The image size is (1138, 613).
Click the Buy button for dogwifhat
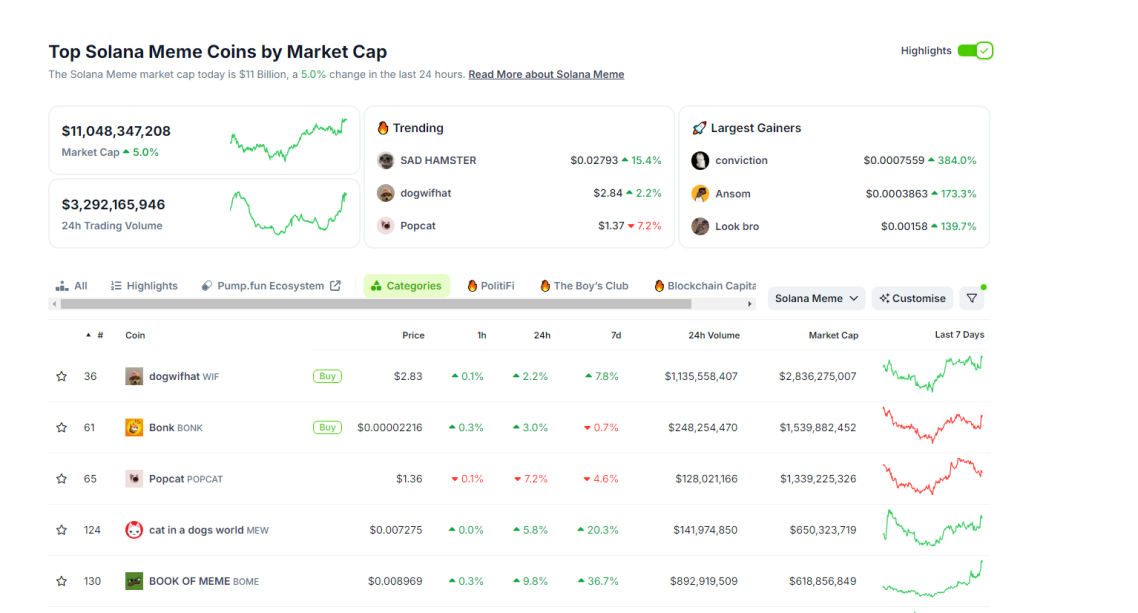327,376
